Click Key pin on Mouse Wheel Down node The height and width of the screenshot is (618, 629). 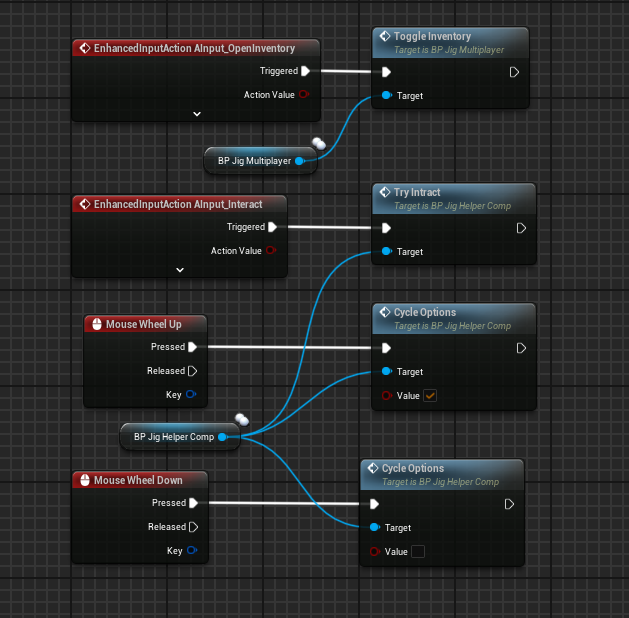pos(192,550)
